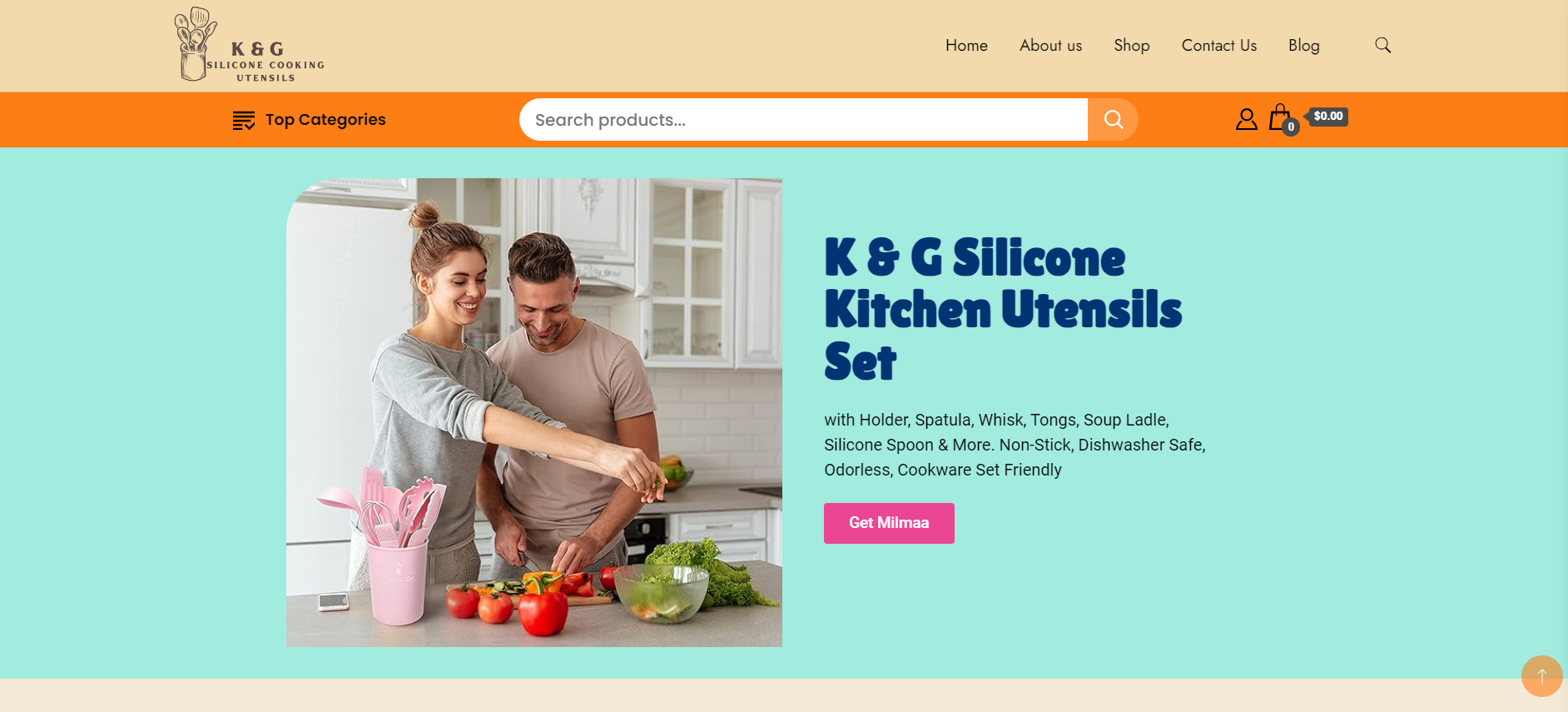This screenshot has width=1568, height=712.
Task: Go to the Home menu item
Action: click(x=966, y=46)
